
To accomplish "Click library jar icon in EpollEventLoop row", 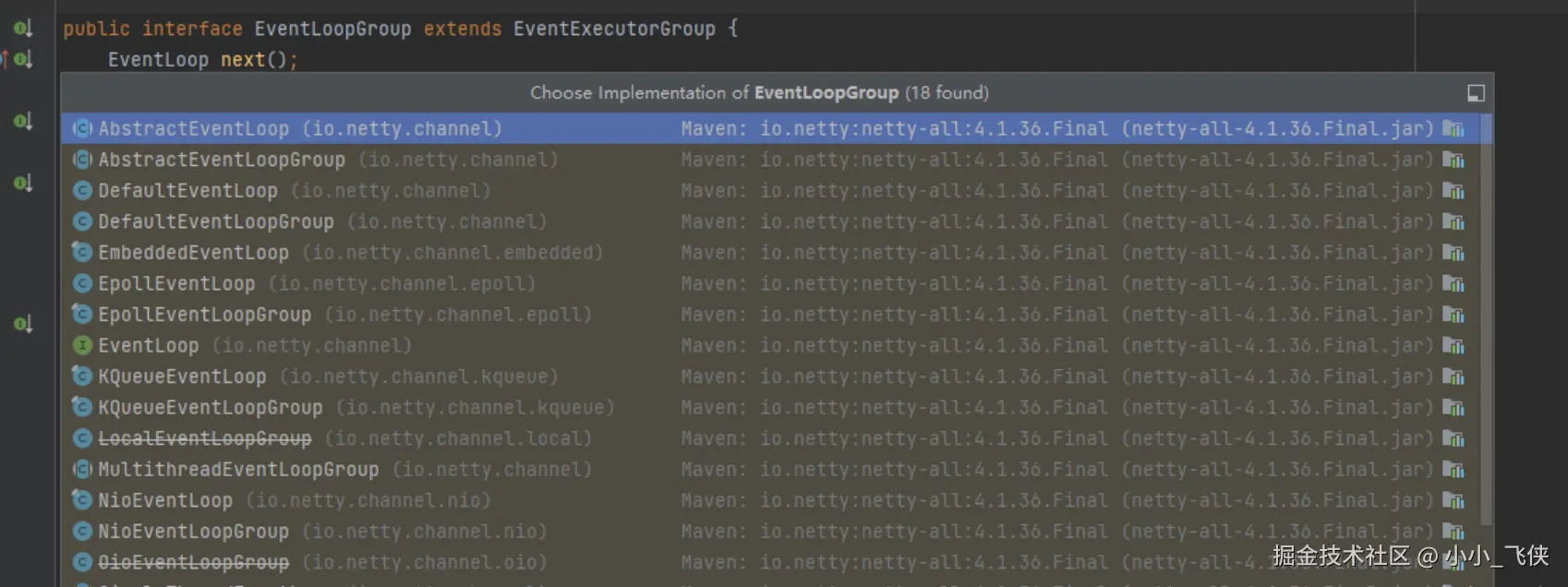I will click(1453, 283).
